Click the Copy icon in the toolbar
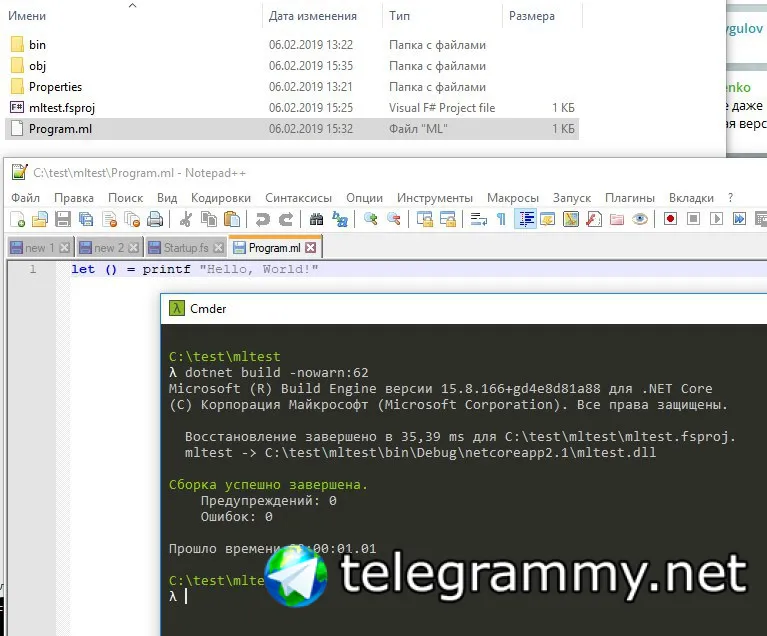Viewport: 767px width, 636px height. (x=209, y=219)
